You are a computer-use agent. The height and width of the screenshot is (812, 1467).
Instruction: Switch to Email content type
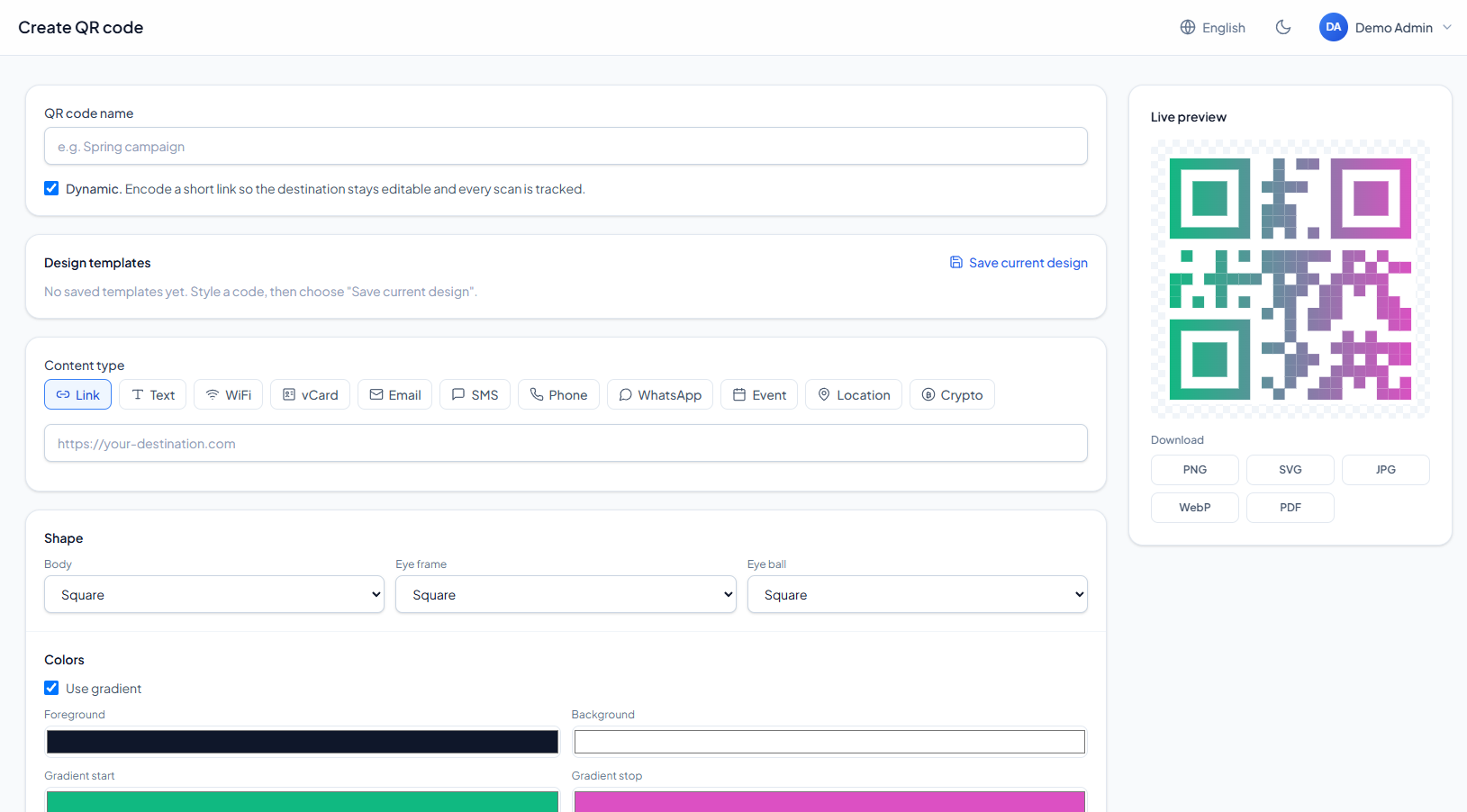tap(395, 395)
